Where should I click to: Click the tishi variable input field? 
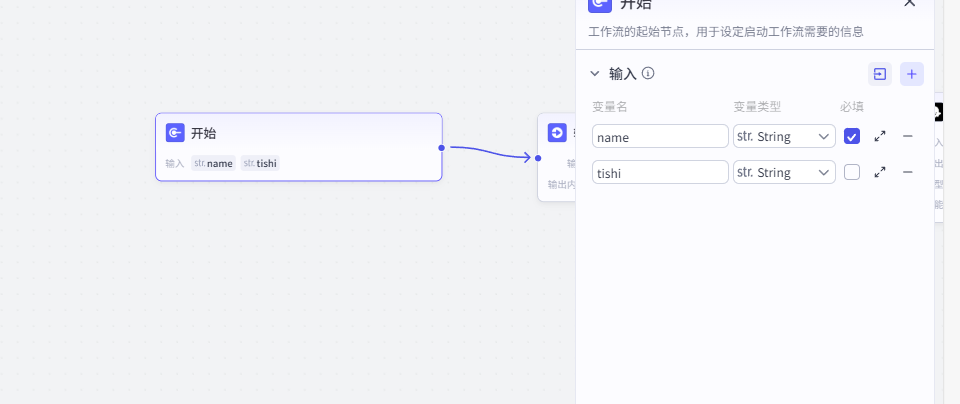(660, 172)
